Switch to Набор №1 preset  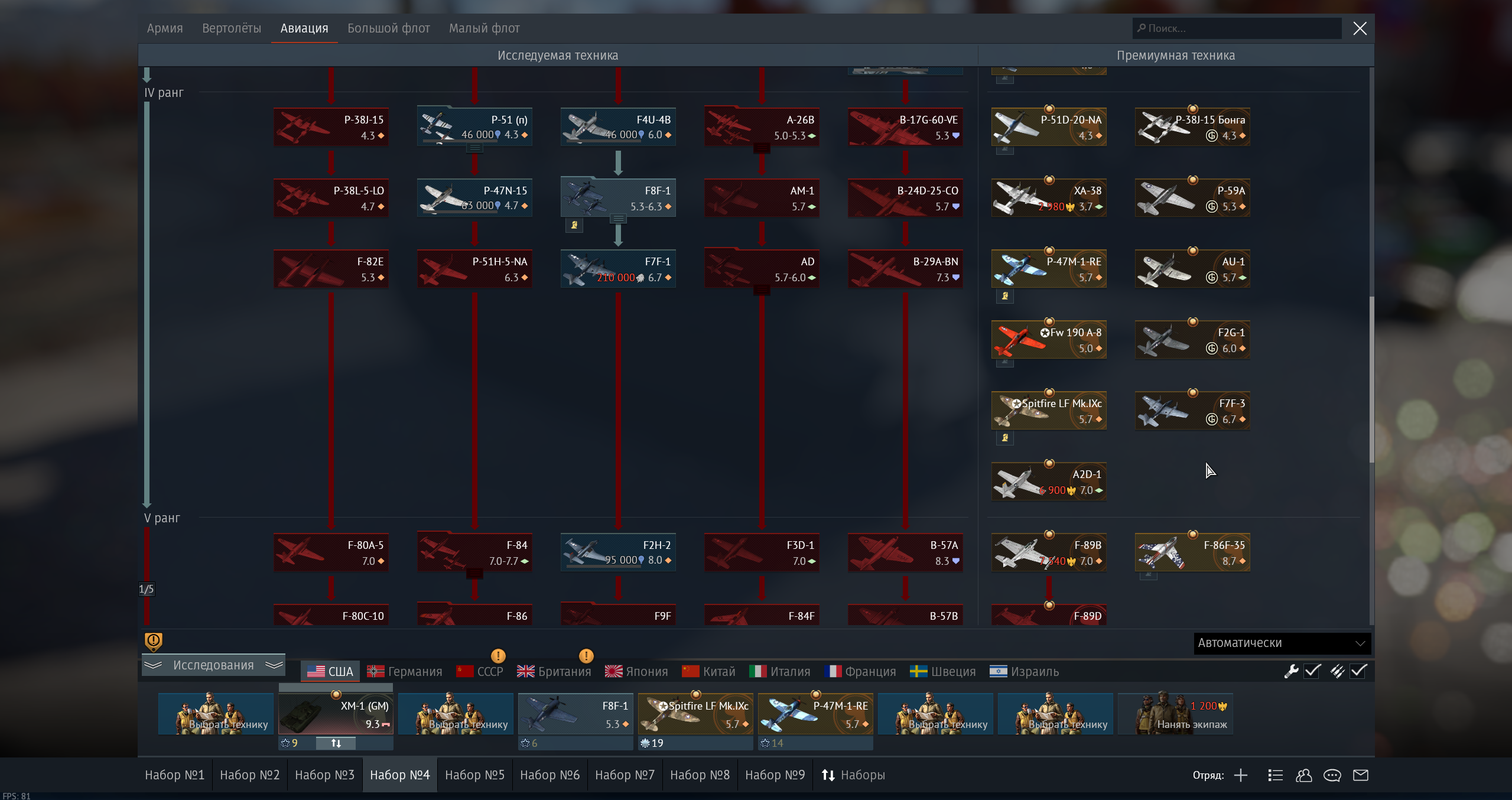tap(174, 775)
